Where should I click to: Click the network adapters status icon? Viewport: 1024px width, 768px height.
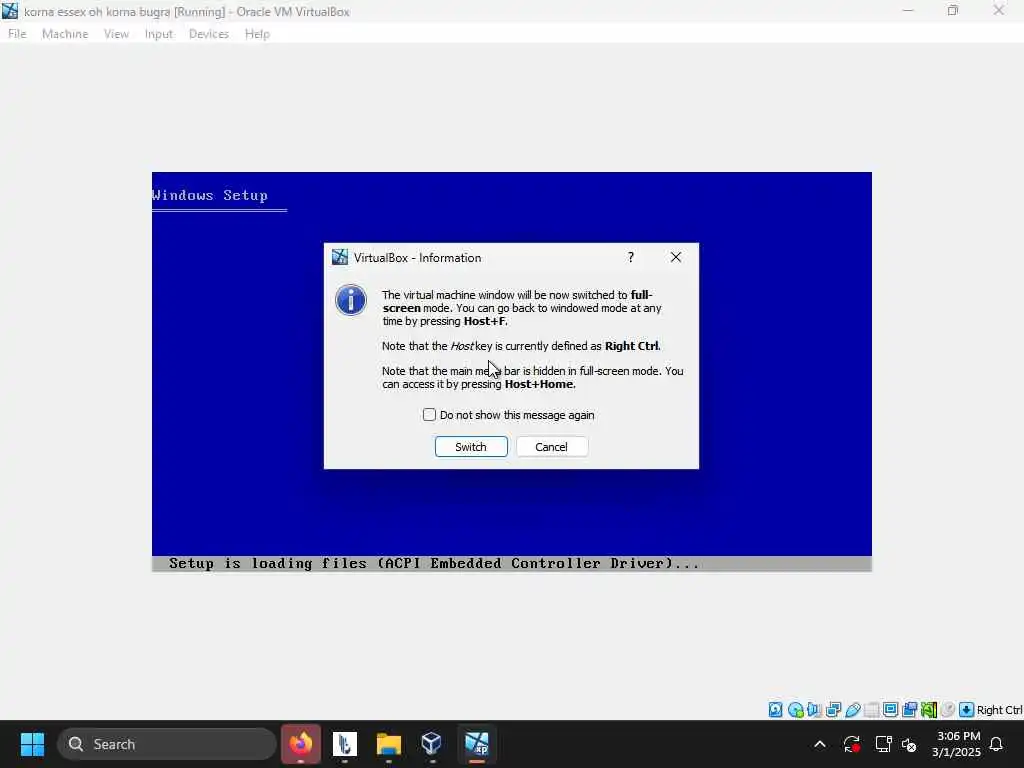click(x=833, y=710)
